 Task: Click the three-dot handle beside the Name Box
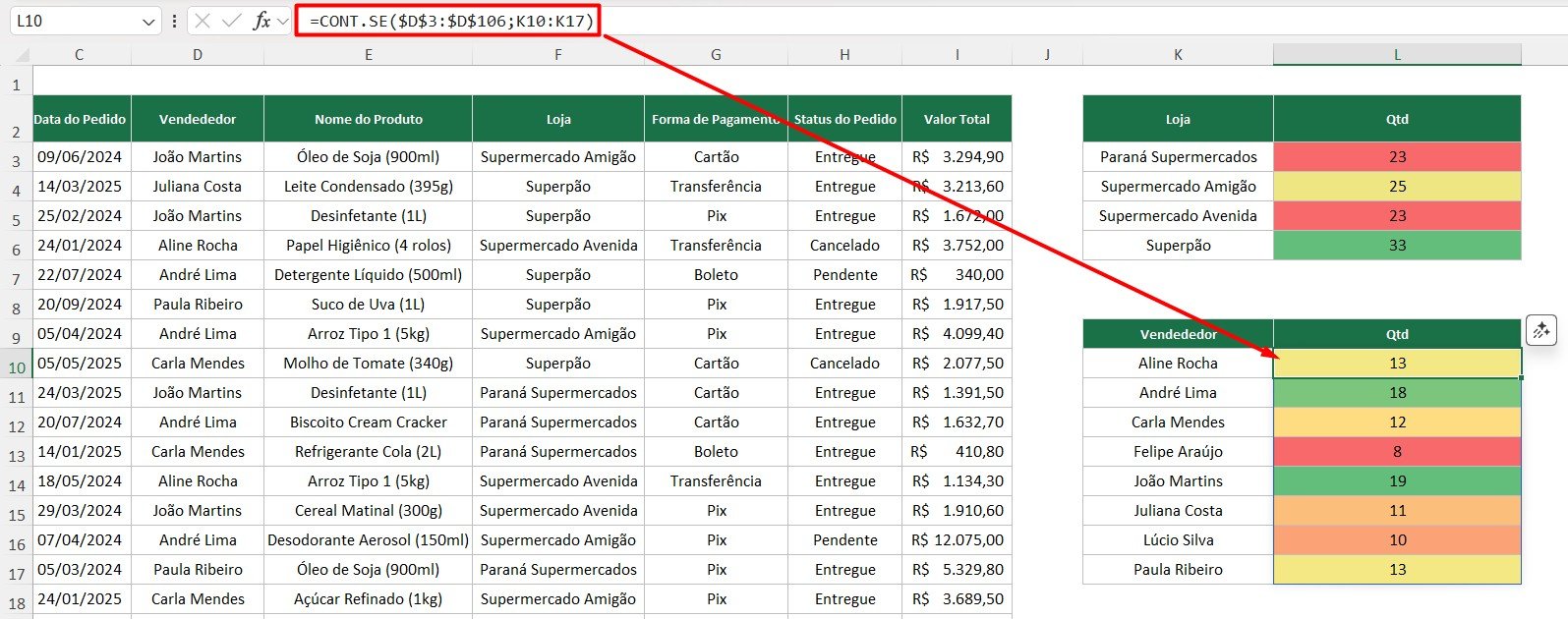[175, 21]
